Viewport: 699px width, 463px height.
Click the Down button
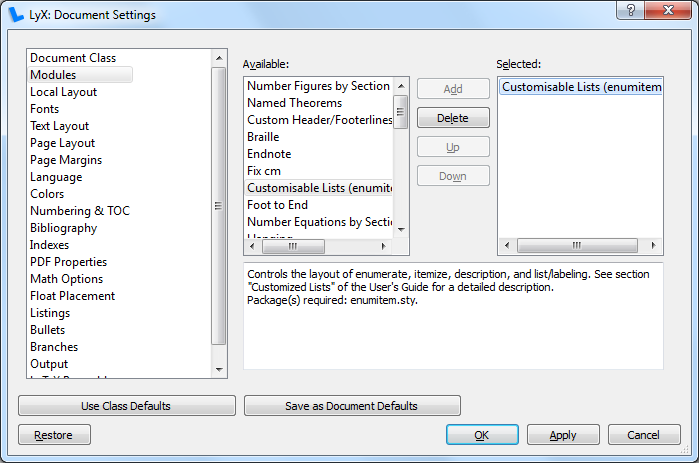point(453,176)
